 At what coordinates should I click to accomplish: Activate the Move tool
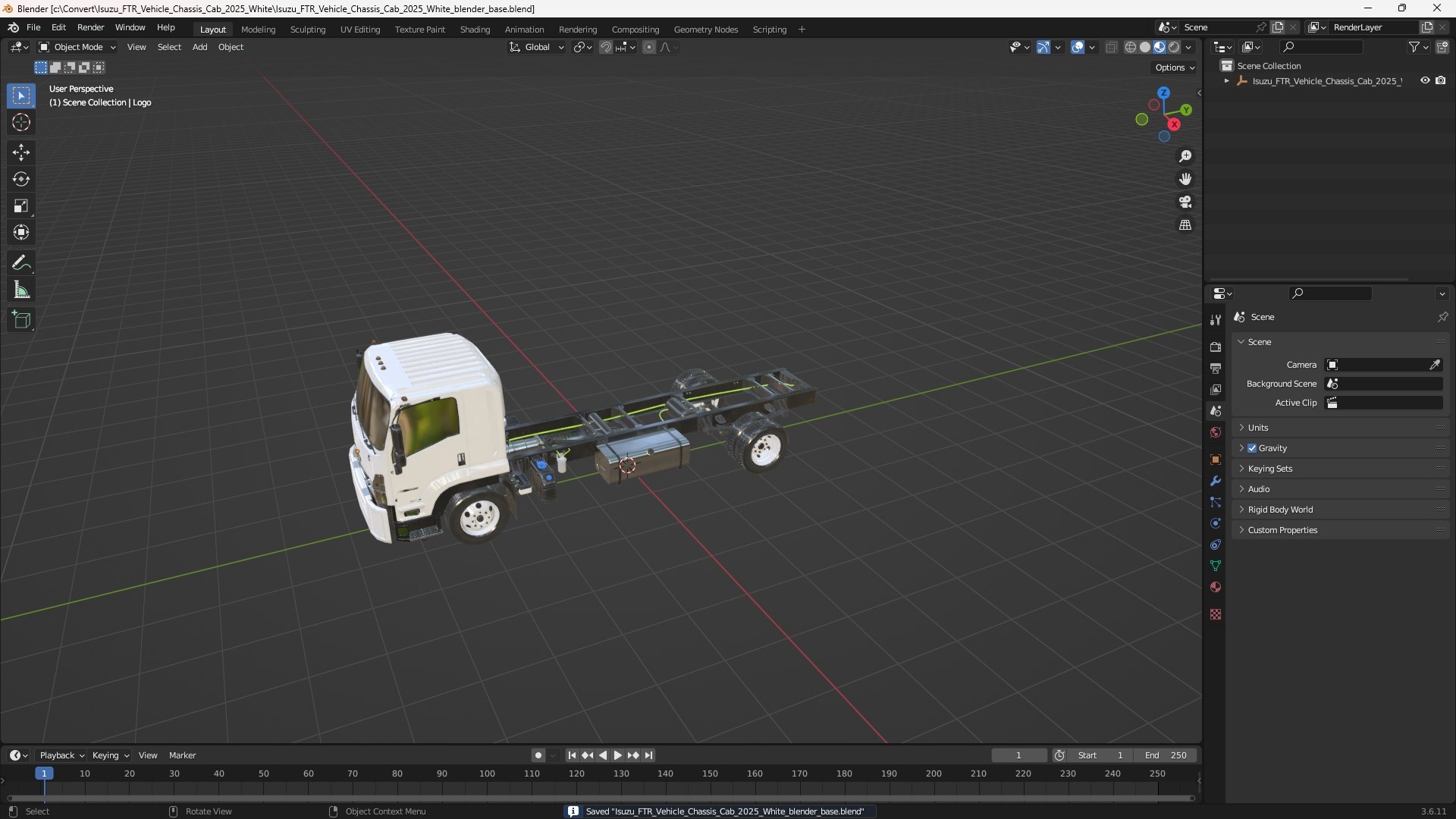[x=21, y=152]
